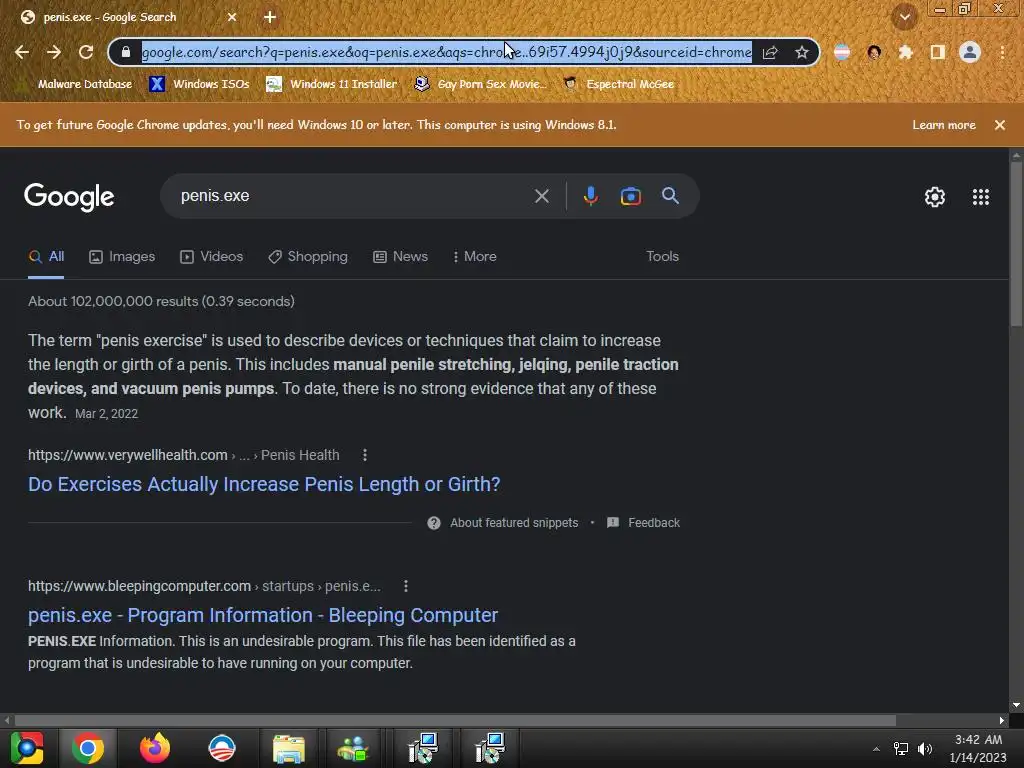Viewport: 1024px width, 768px height.
Task: Open the bleepingcomputer.com result options menu
Action: (x=406, y=586)
